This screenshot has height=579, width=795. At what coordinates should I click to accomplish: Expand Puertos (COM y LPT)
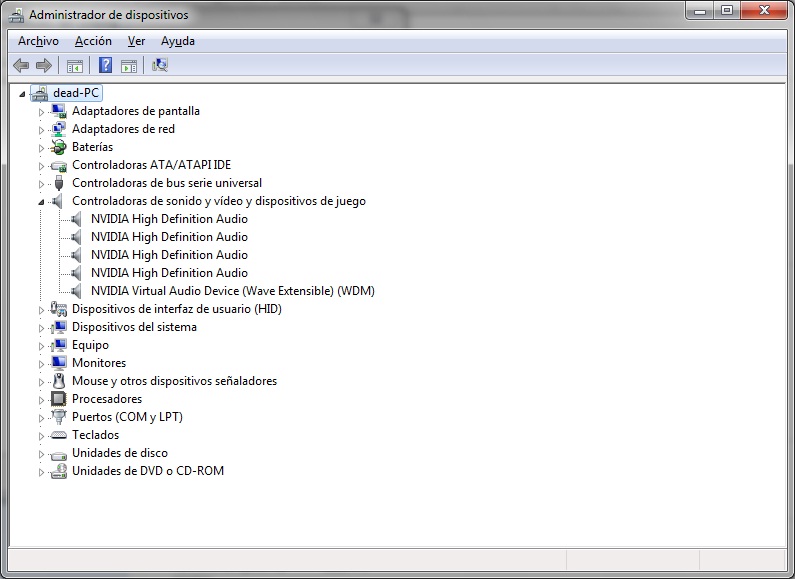pos(42,418)
